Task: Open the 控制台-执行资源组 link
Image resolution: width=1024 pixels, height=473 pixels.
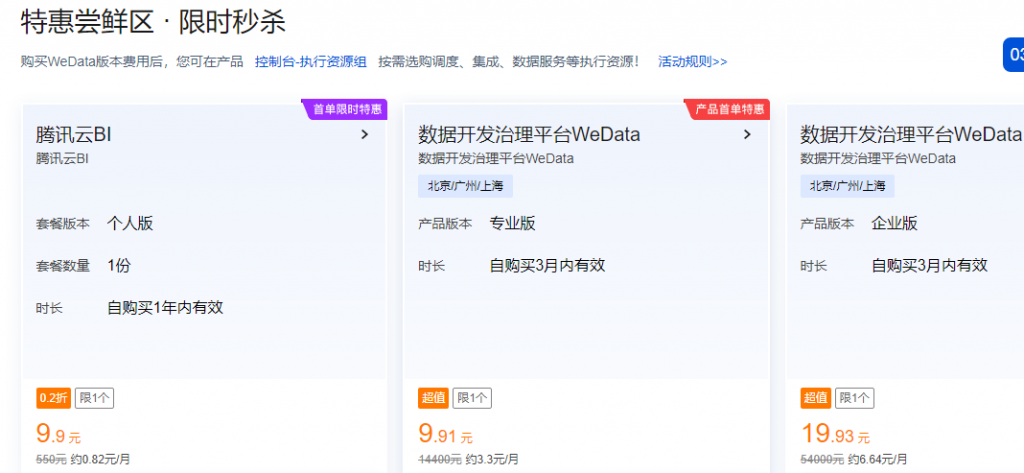Action: pyautogui.click(x=311, y=62)
